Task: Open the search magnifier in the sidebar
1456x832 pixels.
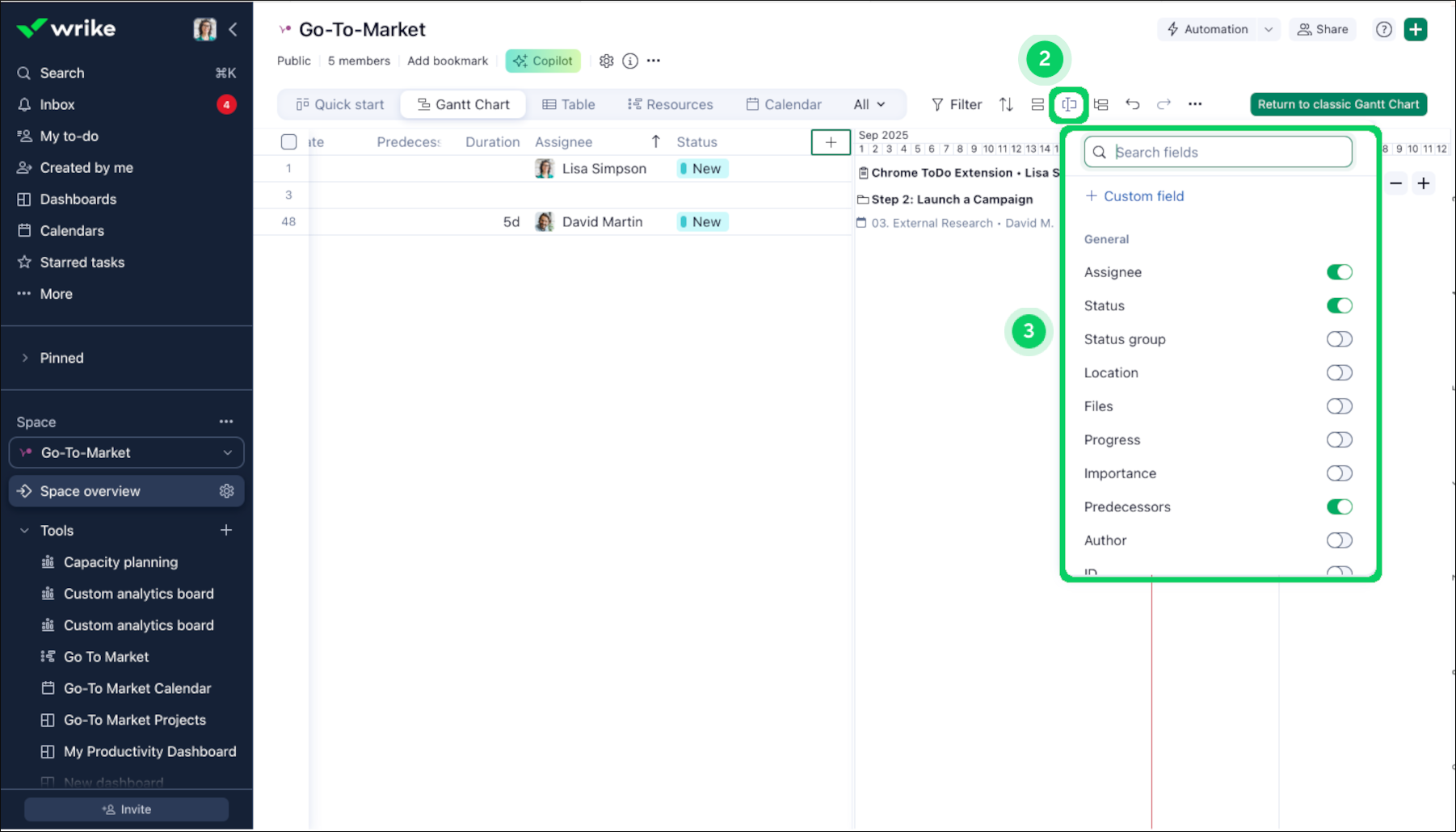Action: click(x=24, y=73)
